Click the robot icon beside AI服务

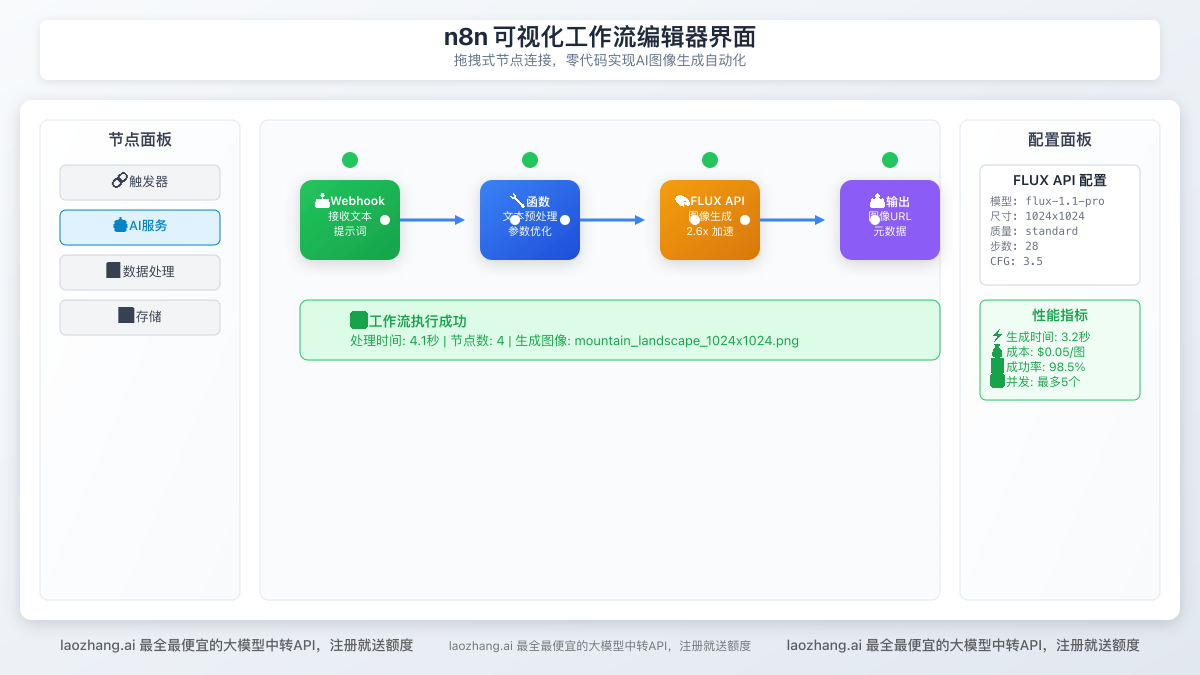pos(121,226)
